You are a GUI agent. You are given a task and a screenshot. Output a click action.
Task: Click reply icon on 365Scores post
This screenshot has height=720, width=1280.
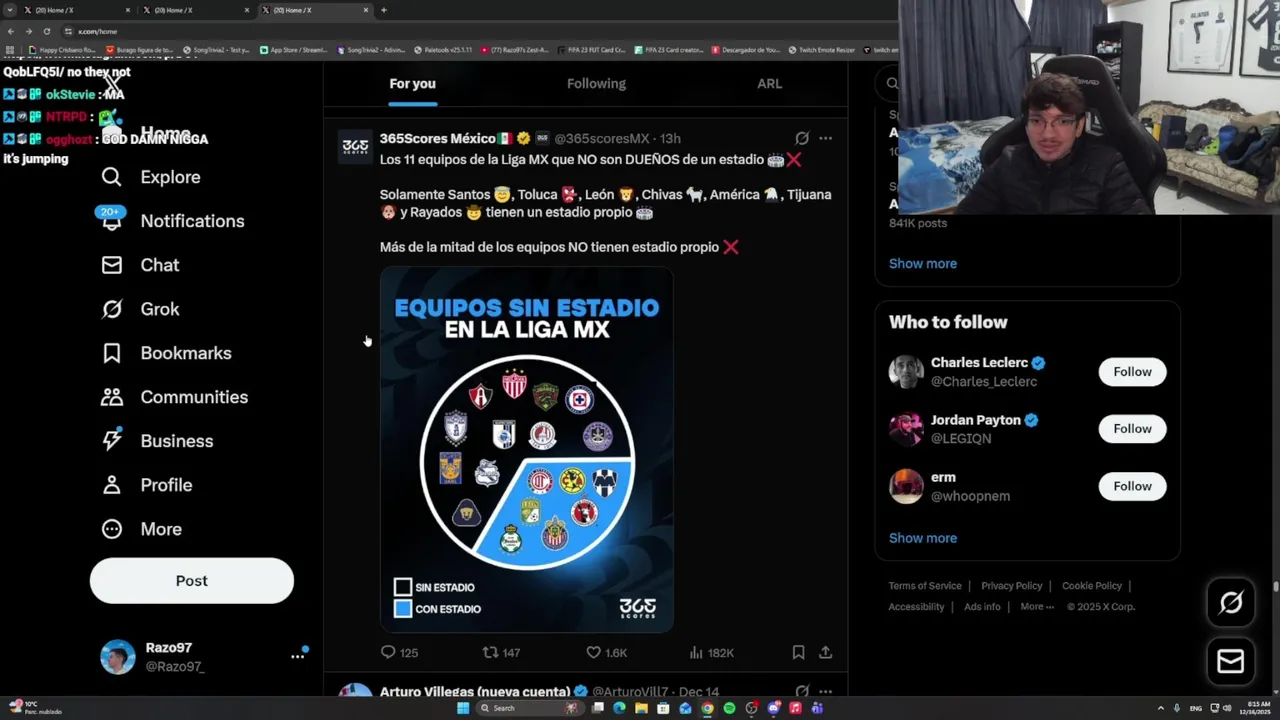tap(388, 652)
